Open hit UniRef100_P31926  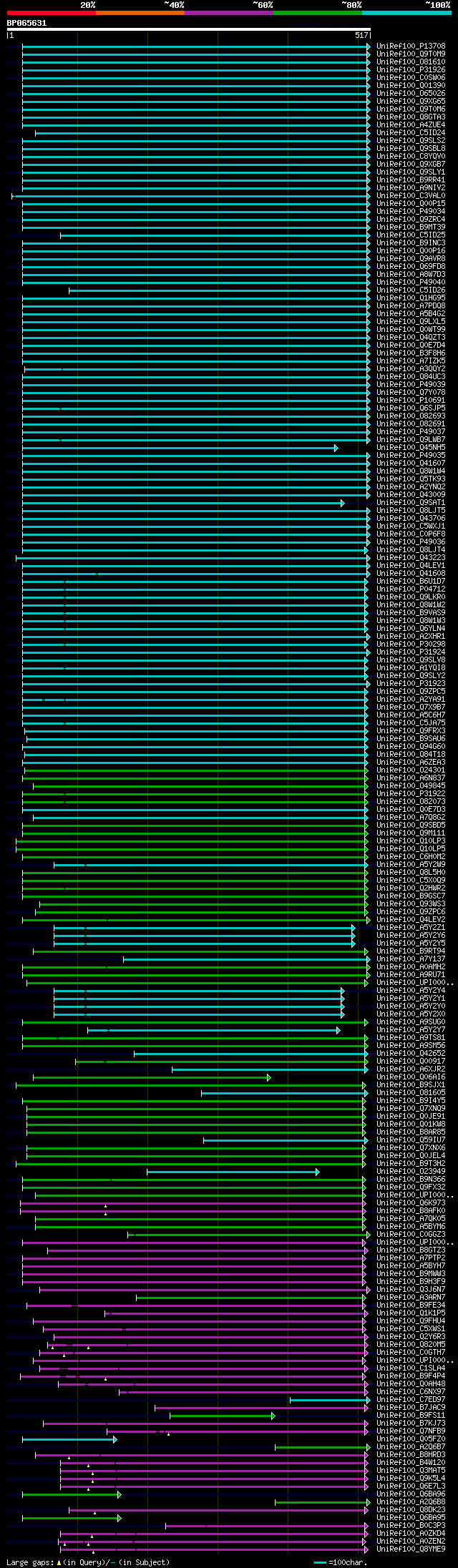(x=411, y=70)
